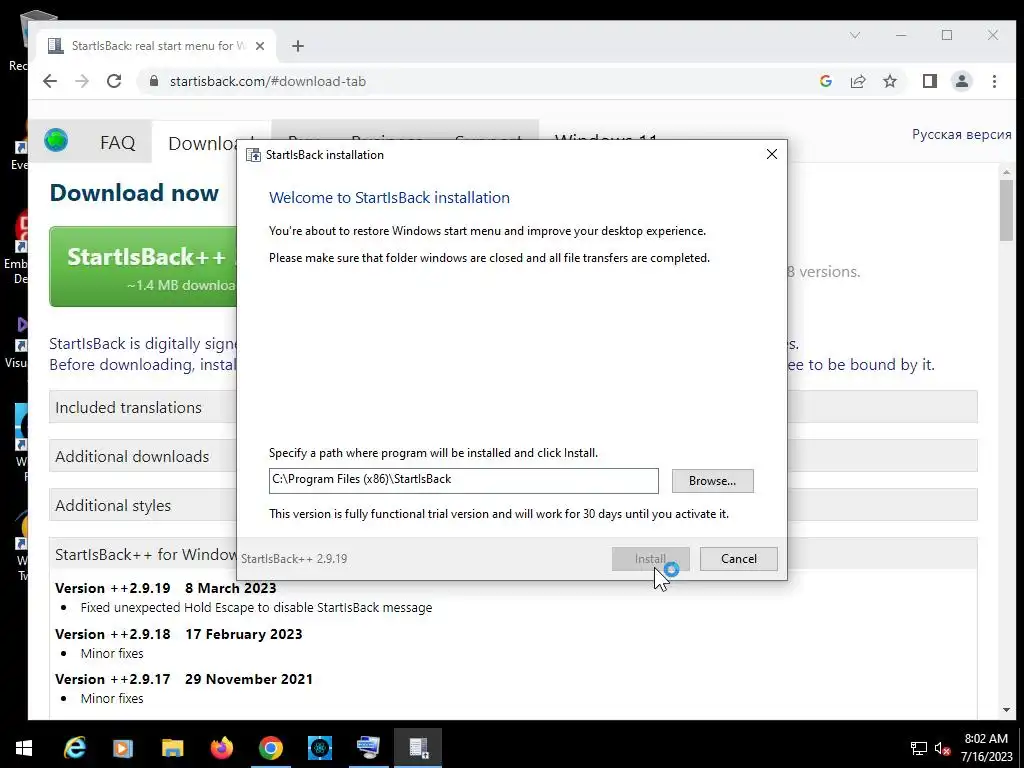Open the computer monitor app in the taskbar
The image size is (1024, 768).
tap(369, 748)
